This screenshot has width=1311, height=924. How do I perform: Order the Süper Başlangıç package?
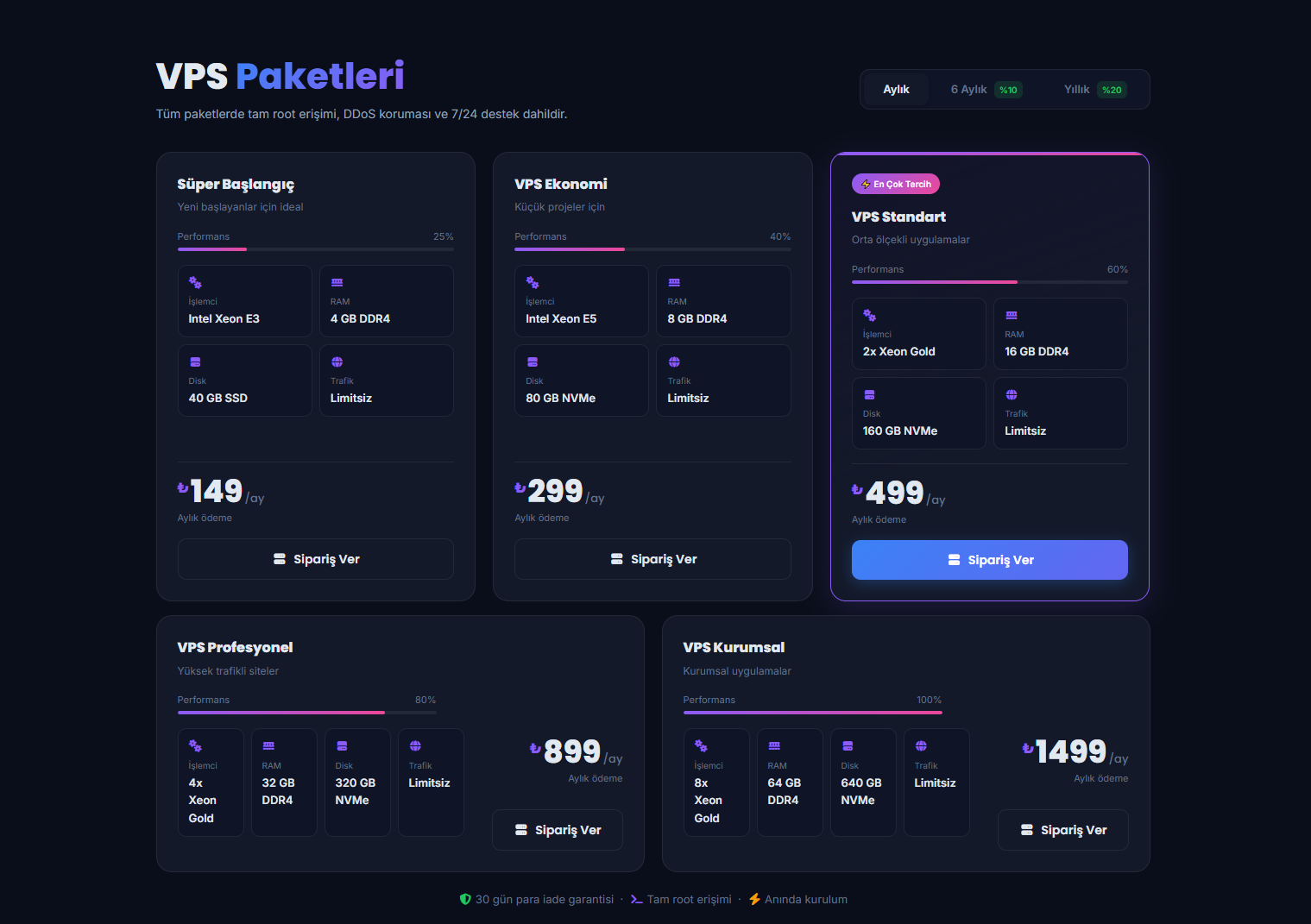pos(315,559)
